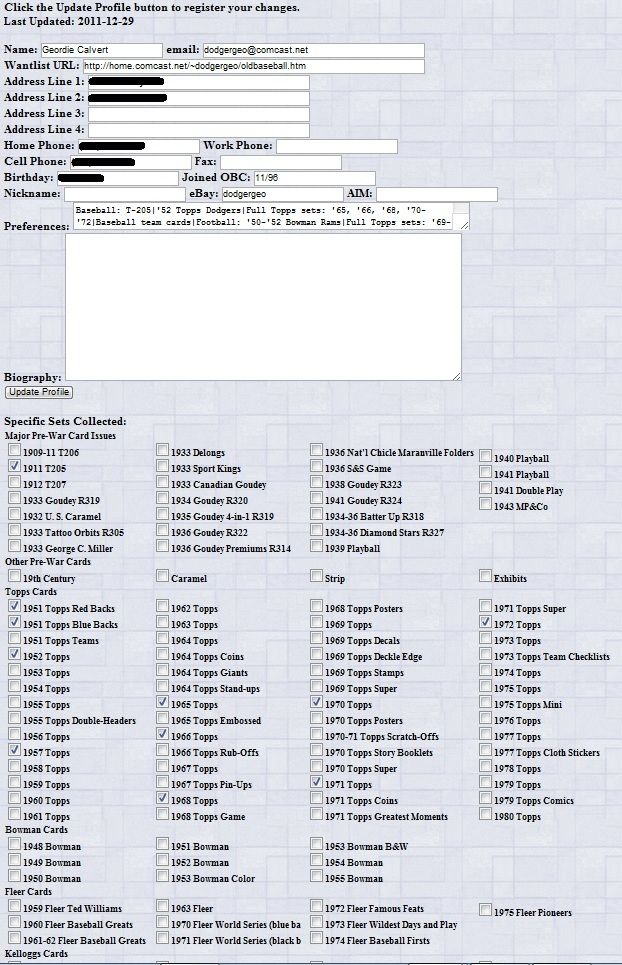Check the 1953 Bowman Color checkbox
Screen dimensions: 622x965
162,876
